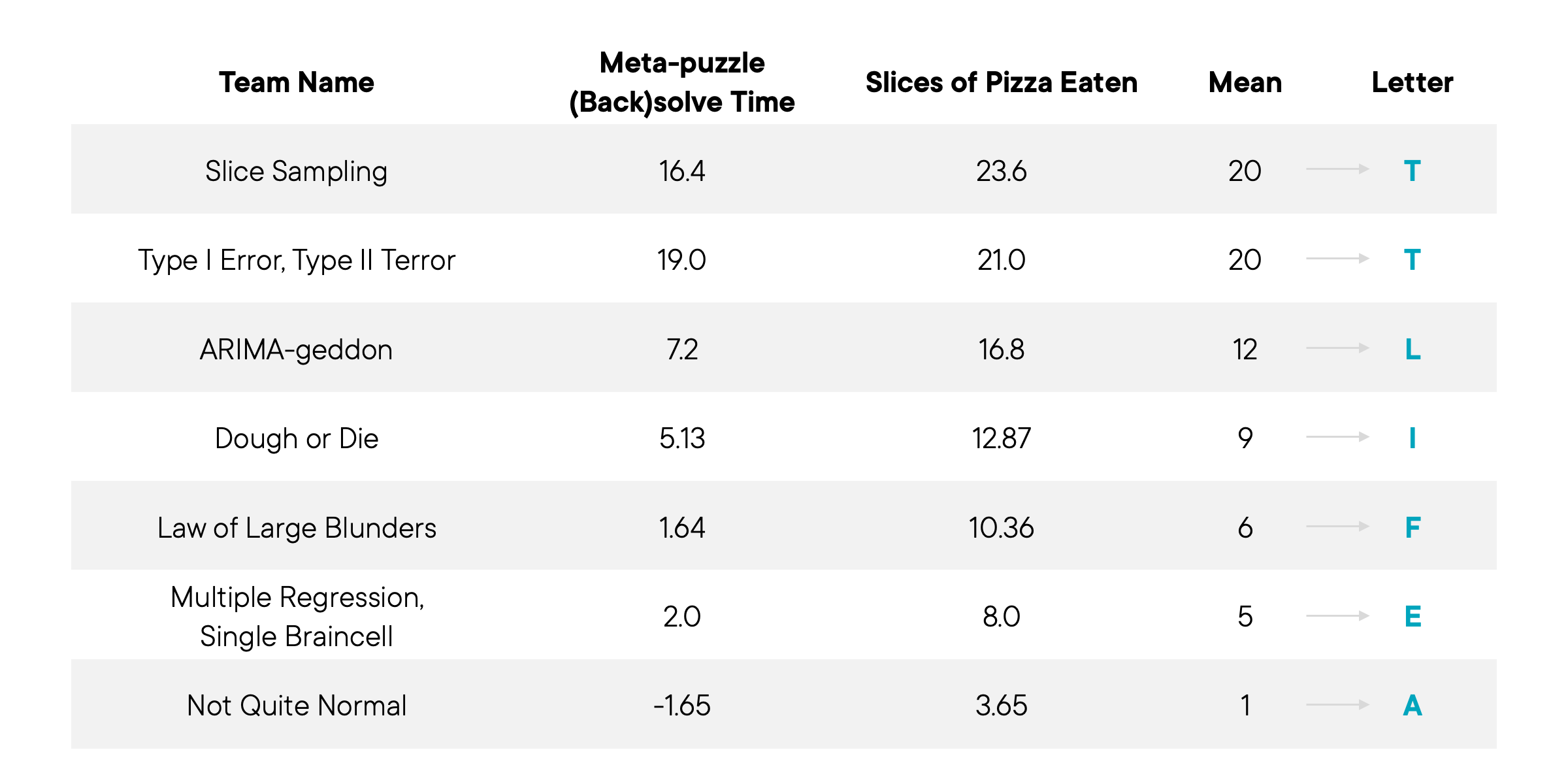Click the teal letter I
Viewport: 1568px width, 784px height.
(1413, 438)
